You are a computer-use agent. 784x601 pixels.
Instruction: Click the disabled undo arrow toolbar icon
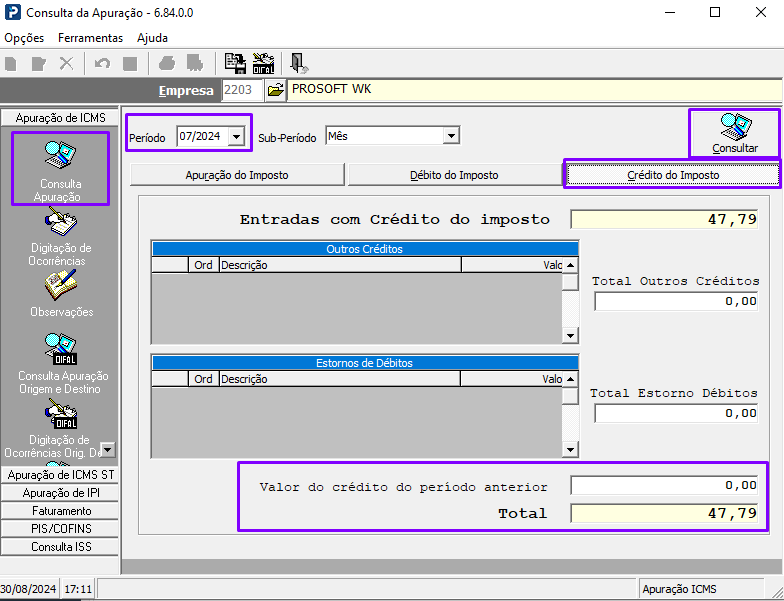(x=102, y=64)
